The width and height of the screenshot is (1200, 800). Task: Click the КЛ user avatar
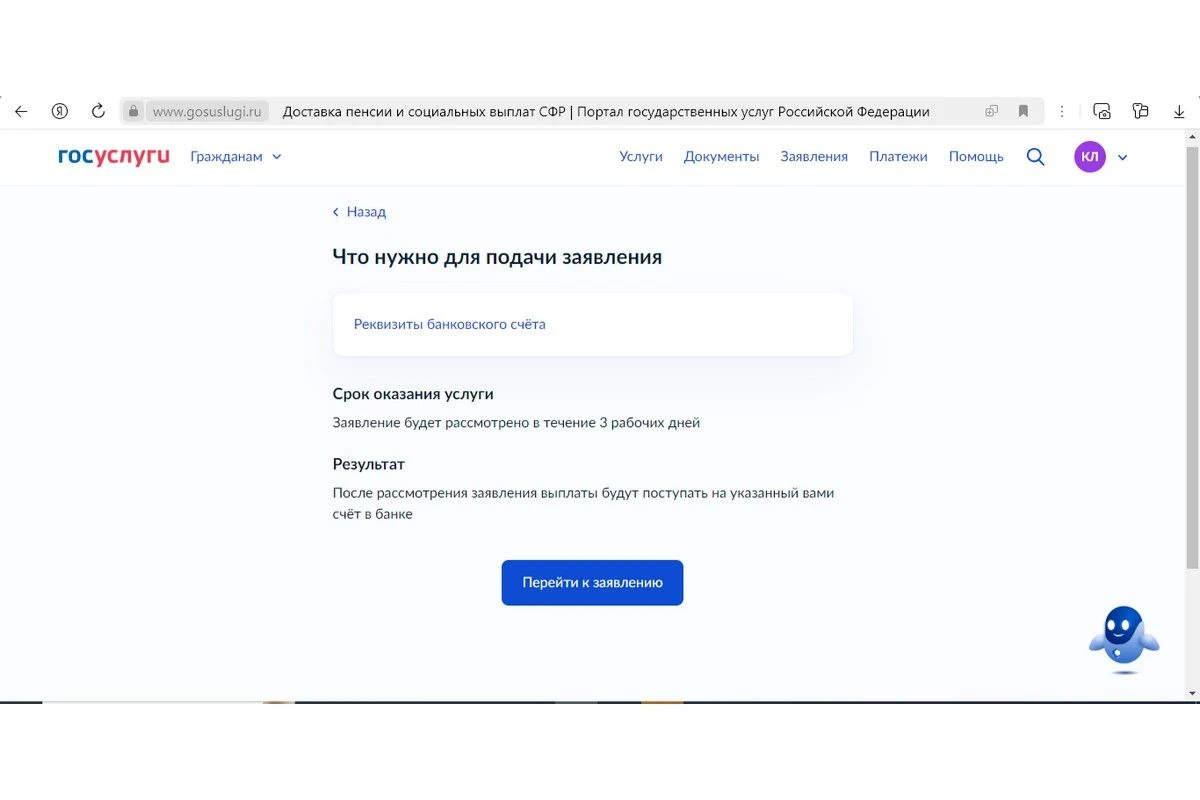[x=1090, y=157]
